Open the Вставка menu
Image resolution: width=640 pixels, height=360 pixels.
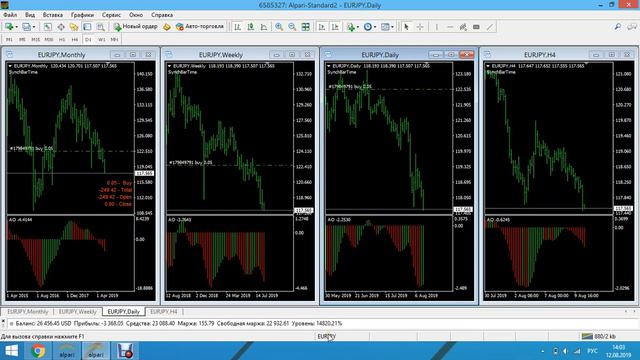click(53, 15)
